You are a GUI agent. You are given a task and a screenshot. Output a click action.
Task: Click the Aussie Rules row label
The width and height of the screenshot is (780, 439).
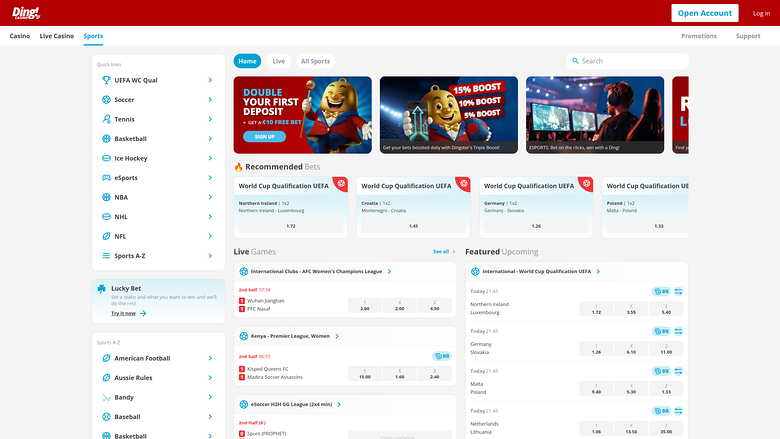point(133,377)
